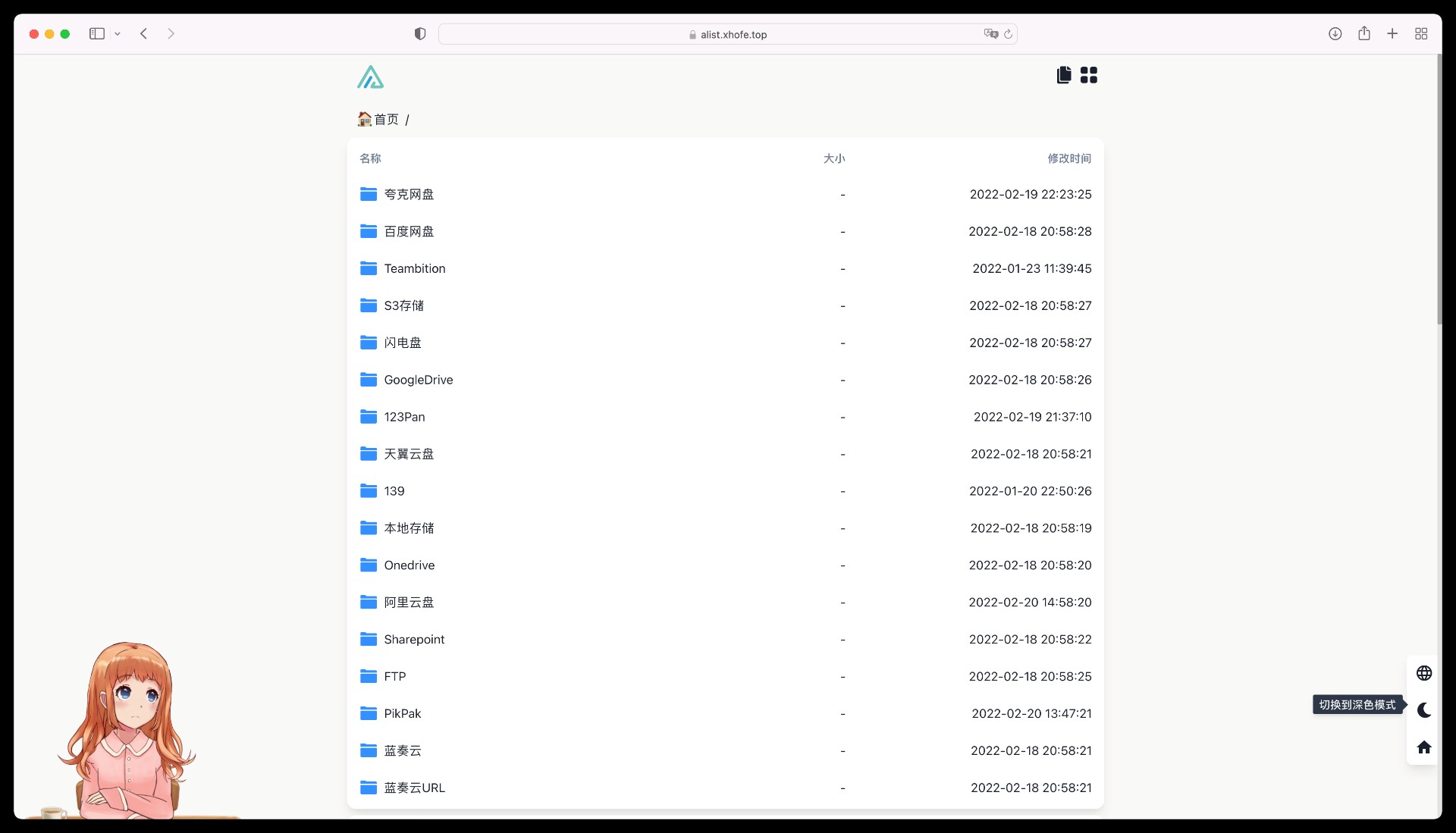Open language globe icon
The width and height of the screenshot is (1456, 833).
[x=1423, y=673]
